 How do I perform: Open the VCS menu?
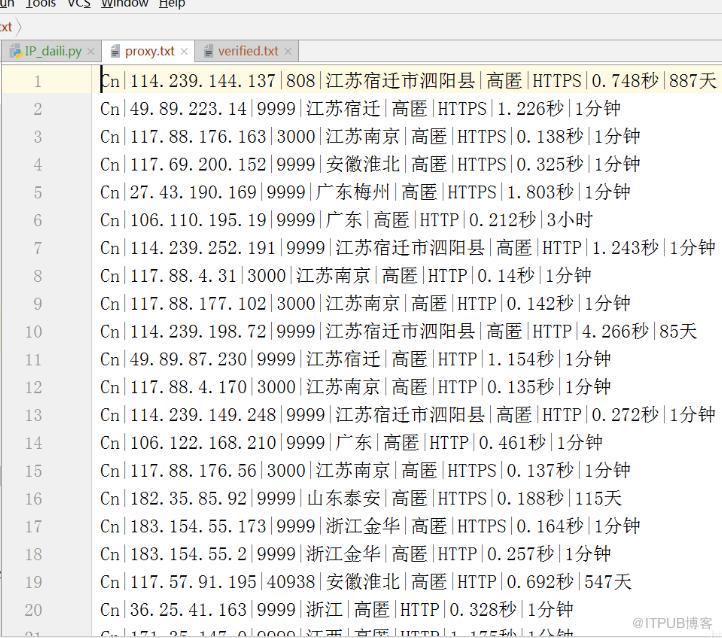point(79,4)
